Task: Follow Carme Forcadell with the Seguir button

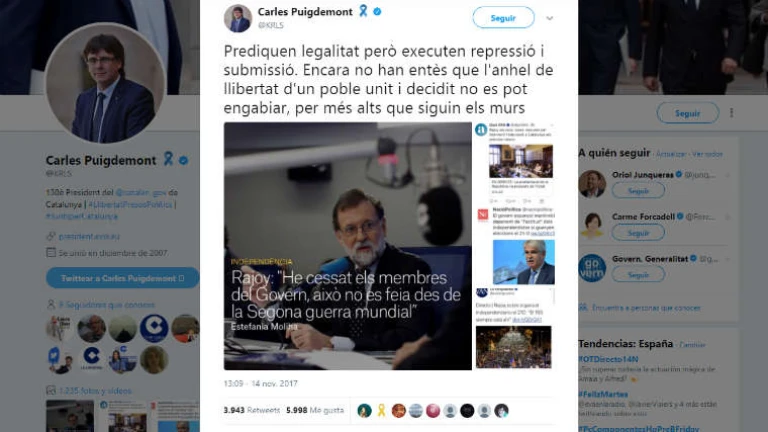Action: [x=638, y=233]
